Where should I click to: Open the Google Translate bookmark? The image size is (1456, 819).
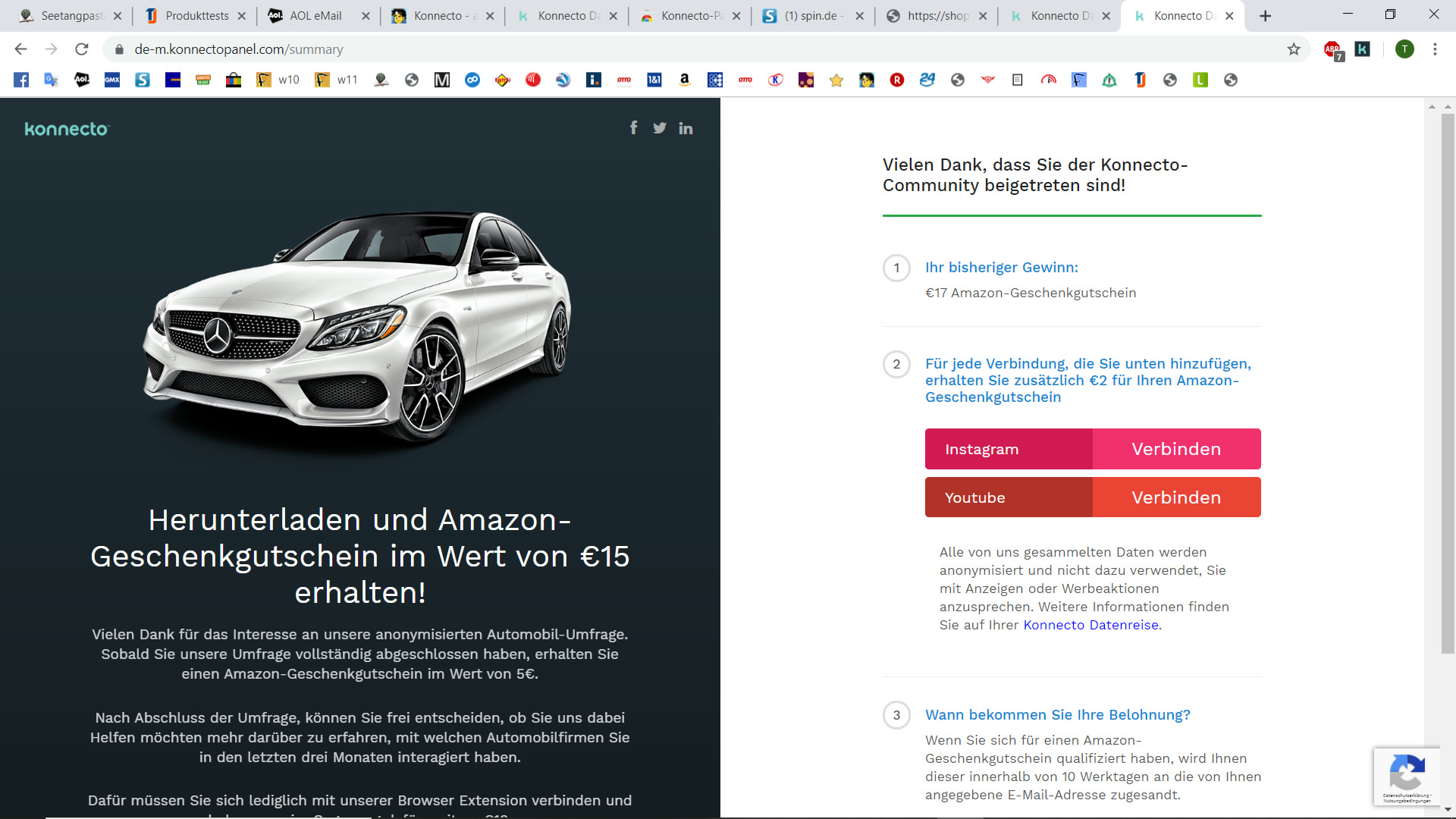[52, 80]
